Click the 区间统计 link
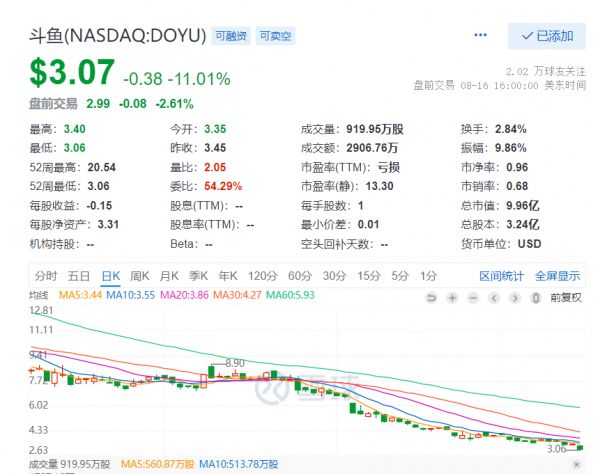 (502, 275)
